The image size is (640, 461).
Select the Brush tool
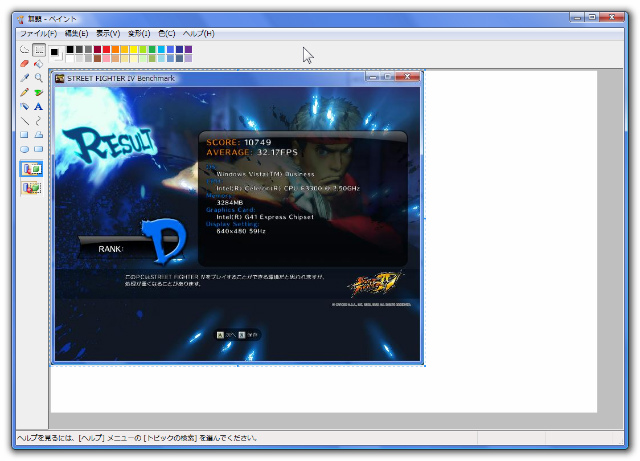pyautogui.click(x=39, y=92)
